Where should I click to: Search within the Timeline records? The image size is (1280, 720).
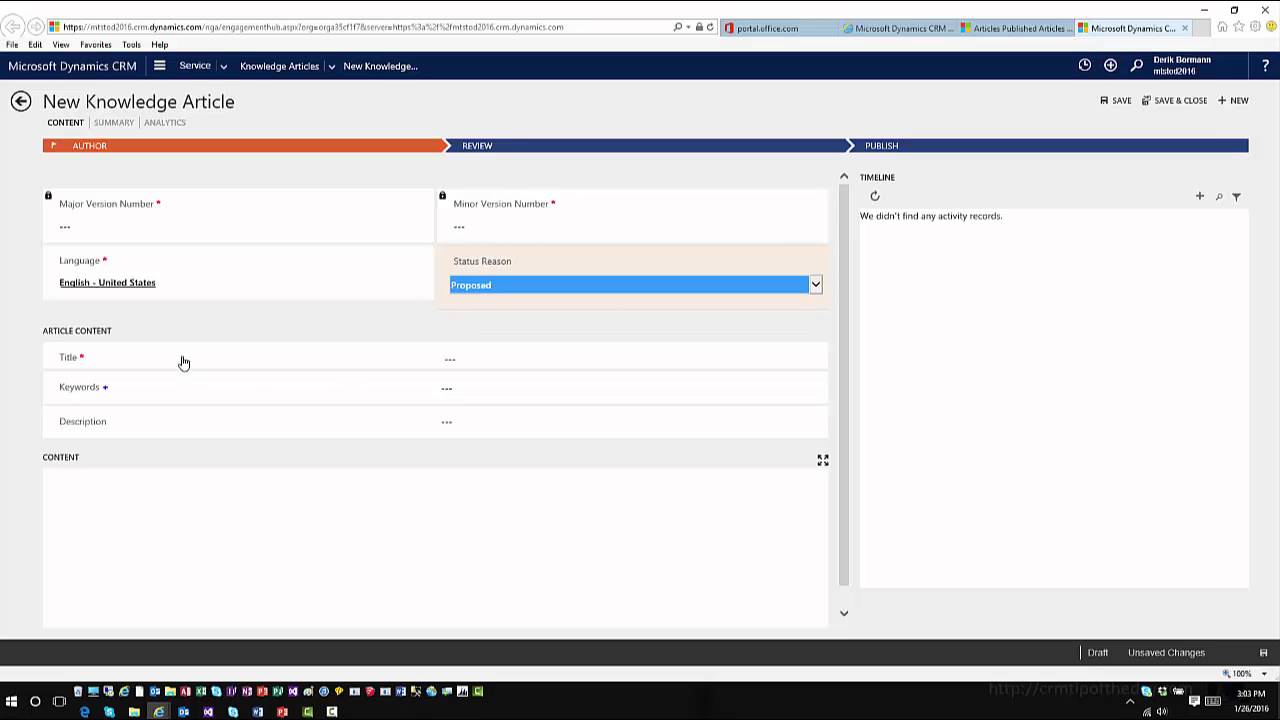[x=1219, y=197]
